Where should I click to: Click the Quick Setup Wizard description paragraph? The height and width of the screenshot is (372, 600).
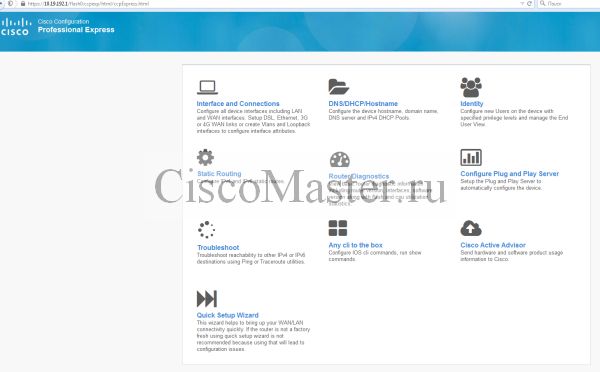click(x=253, y=336)
